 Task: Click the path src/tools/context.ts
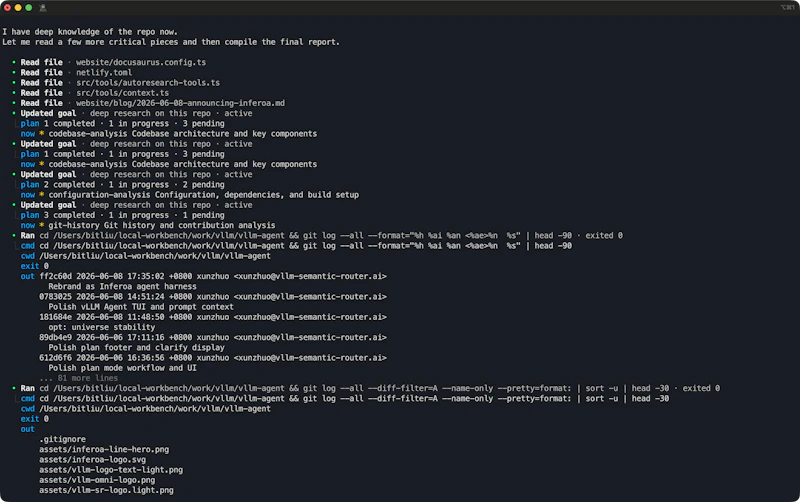click(122, 93)
